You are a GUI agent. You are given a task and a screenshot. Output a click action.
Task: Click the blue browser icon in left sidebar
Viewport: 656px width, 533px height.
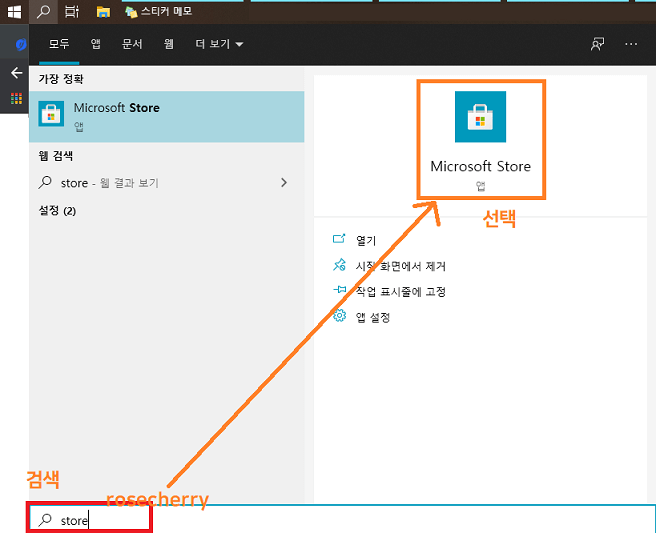(20, 44)
